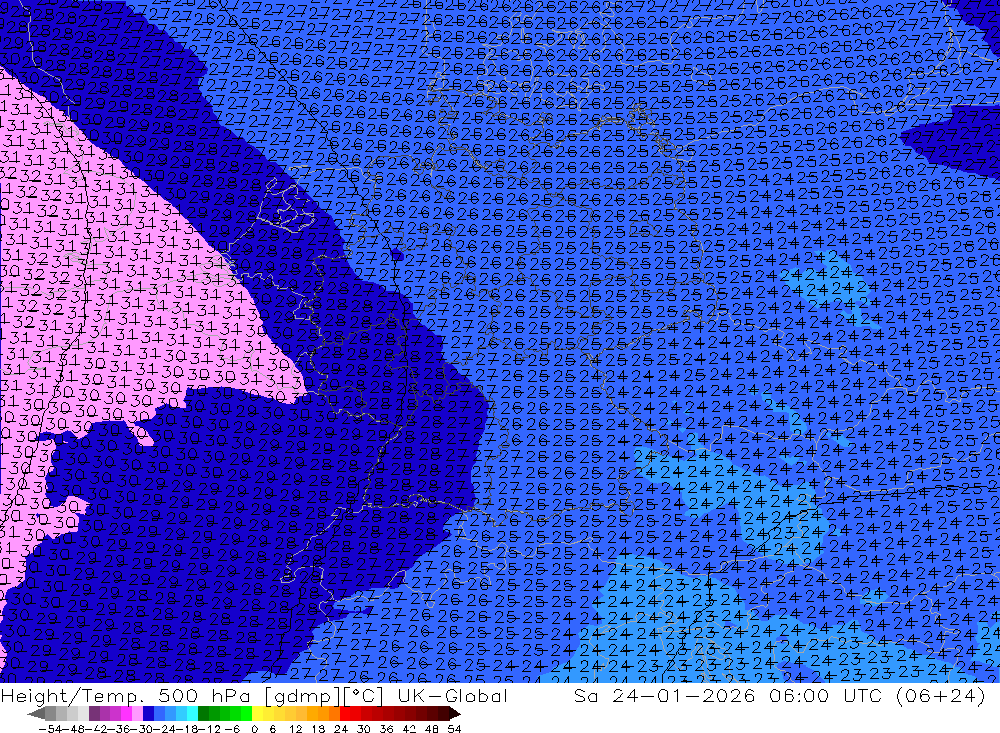1000x733 pixels.
Task: Select the bright yellow legend swatch at 0
Action: tap(258, 713)
